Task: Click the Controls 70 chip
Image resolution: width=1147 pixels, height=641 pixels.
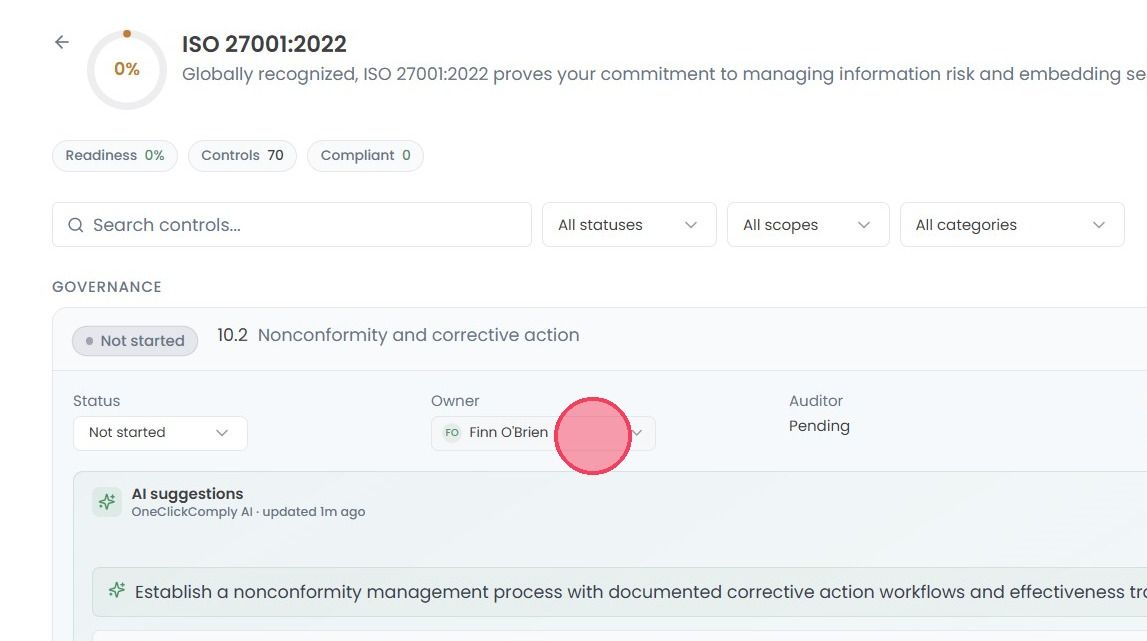Action: [x=242, y=156]
